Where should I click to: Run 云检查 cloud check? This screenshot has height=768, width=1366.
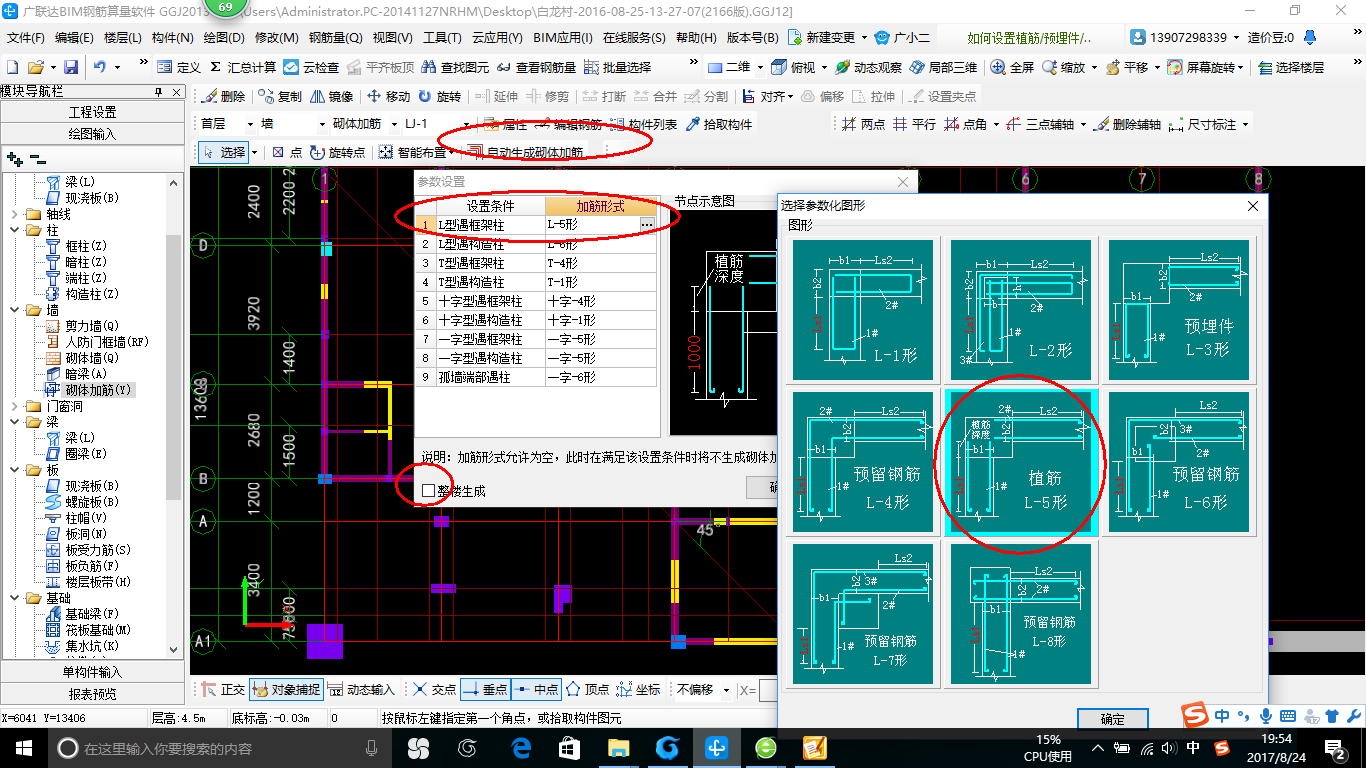[311, 67]
